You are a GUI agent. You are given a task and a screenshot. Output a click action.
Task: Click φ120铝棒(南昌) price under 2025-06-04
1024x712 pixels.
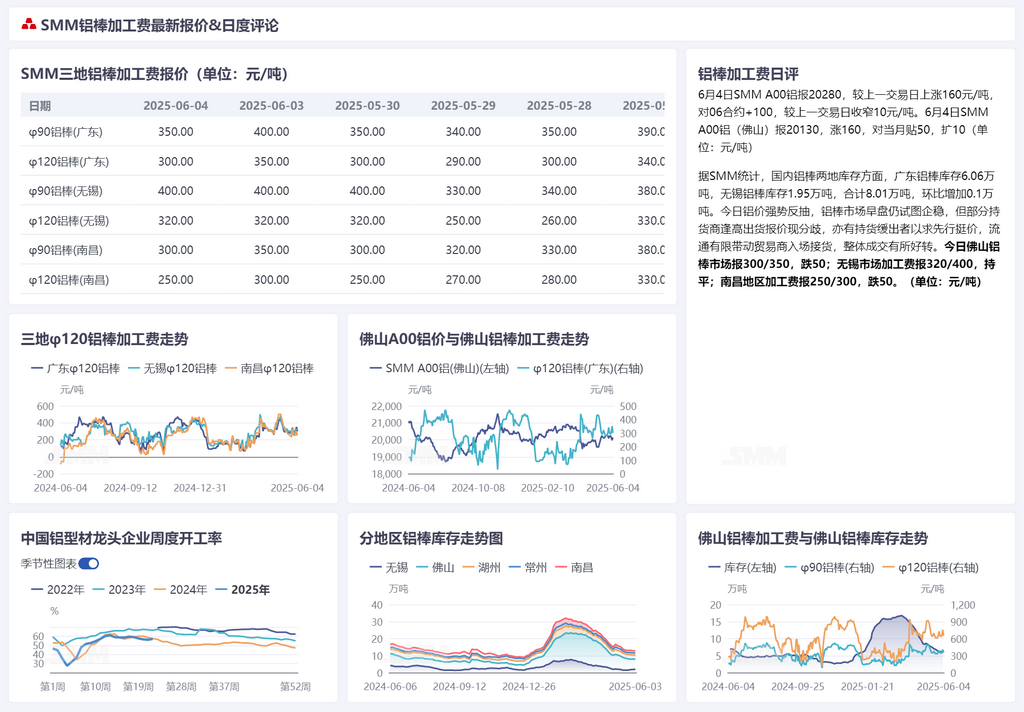point(176,280)
